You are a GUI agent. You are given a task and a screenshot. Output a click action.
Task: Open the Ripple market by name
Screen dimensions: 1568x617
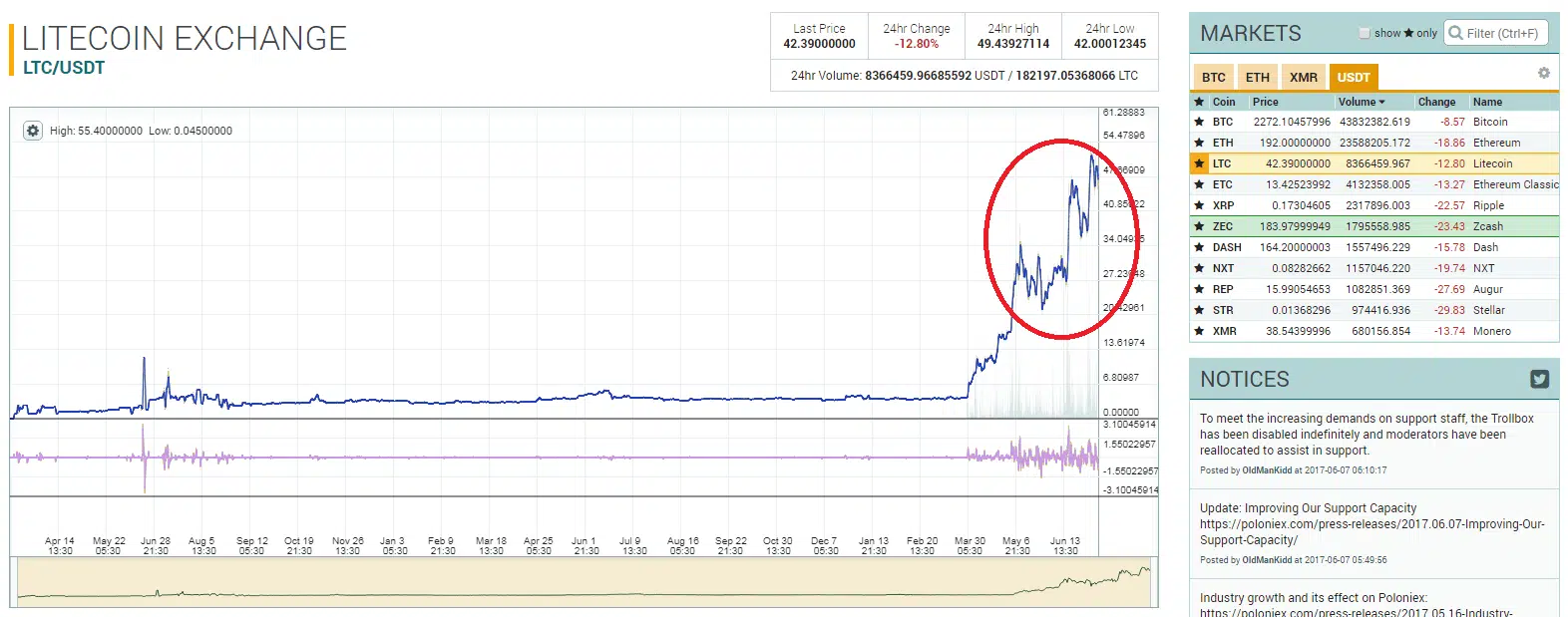click(x=1488, y=205)
